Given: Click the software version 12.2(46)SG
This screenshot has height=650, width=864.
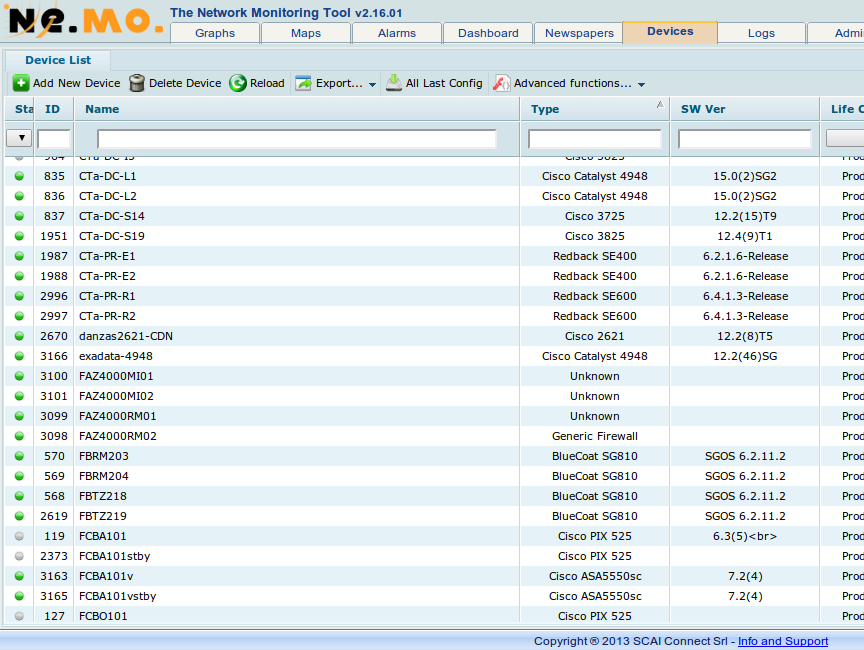Looking at the screenshot, I should (746, 356).
